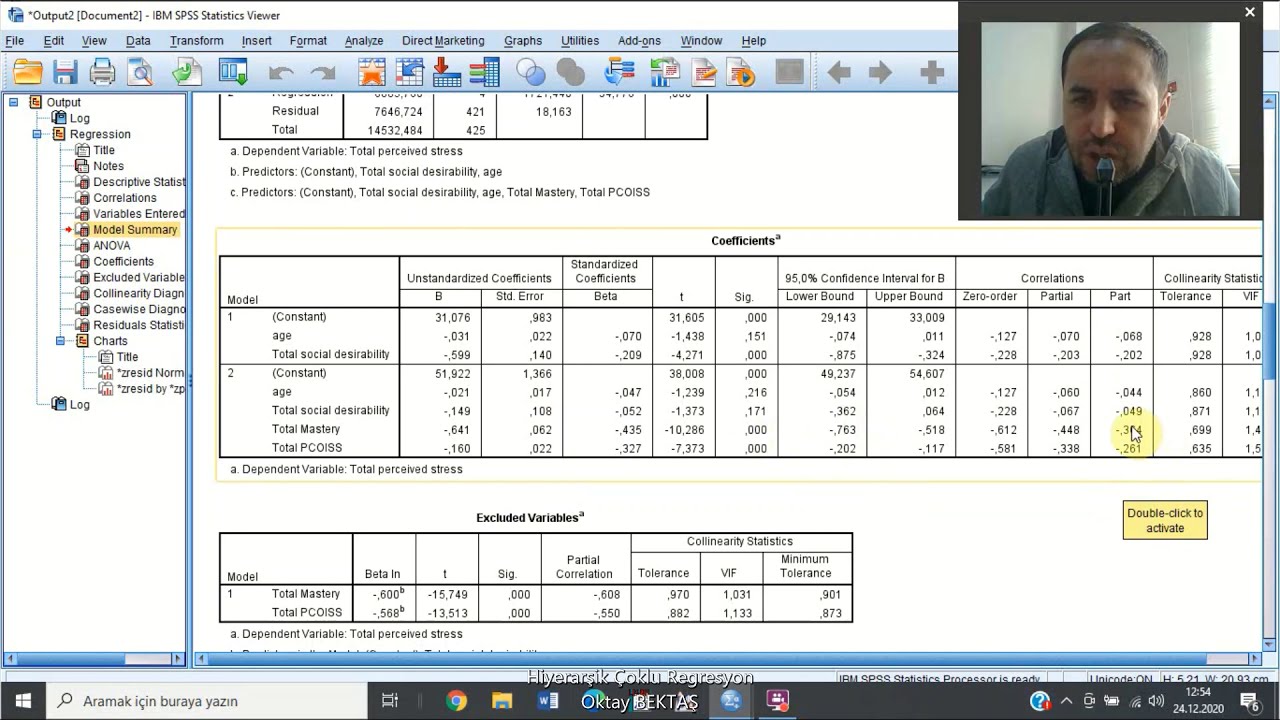Click the Go to Variable toolbar icon

446,72
